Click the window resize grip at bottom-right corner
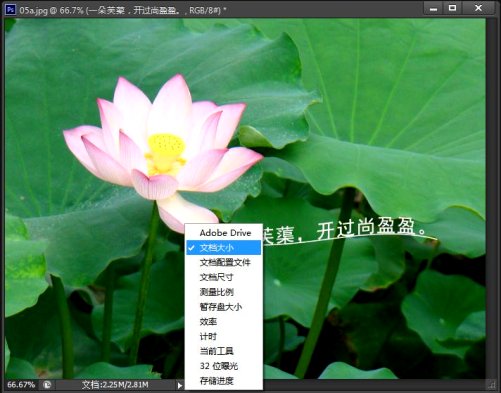The height and width of the screenshot is (393, 501). pyautogui.click(x=491, y=385)
